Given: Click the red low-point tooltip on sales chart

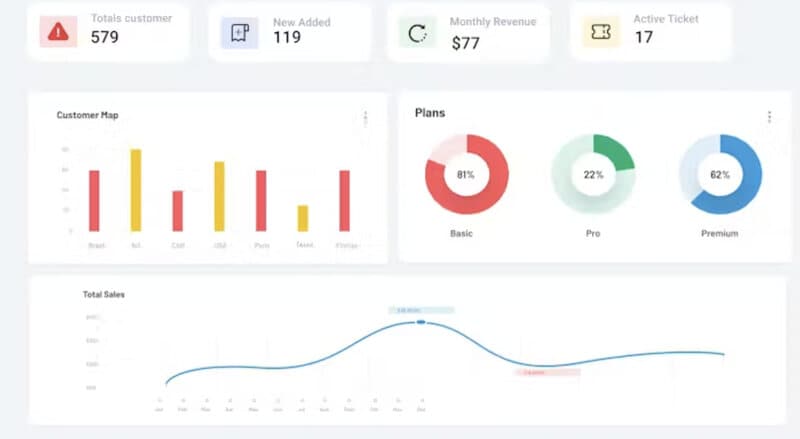Looking at the screenshot, I should click(547, 373).
